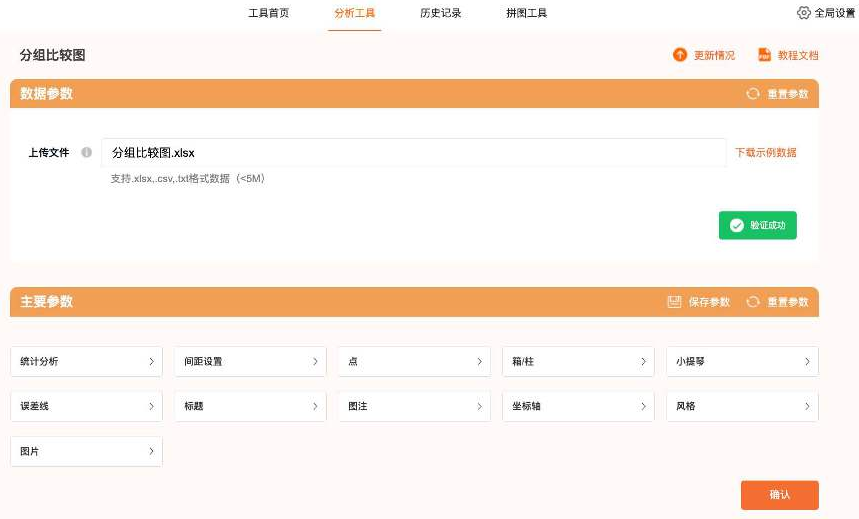This screenshot has width=859, height=519.
Task: Click the 支持.xlsx,.csv,.txt格式数据 hint text
Action: pyautogui.click(x=188, y=179)
